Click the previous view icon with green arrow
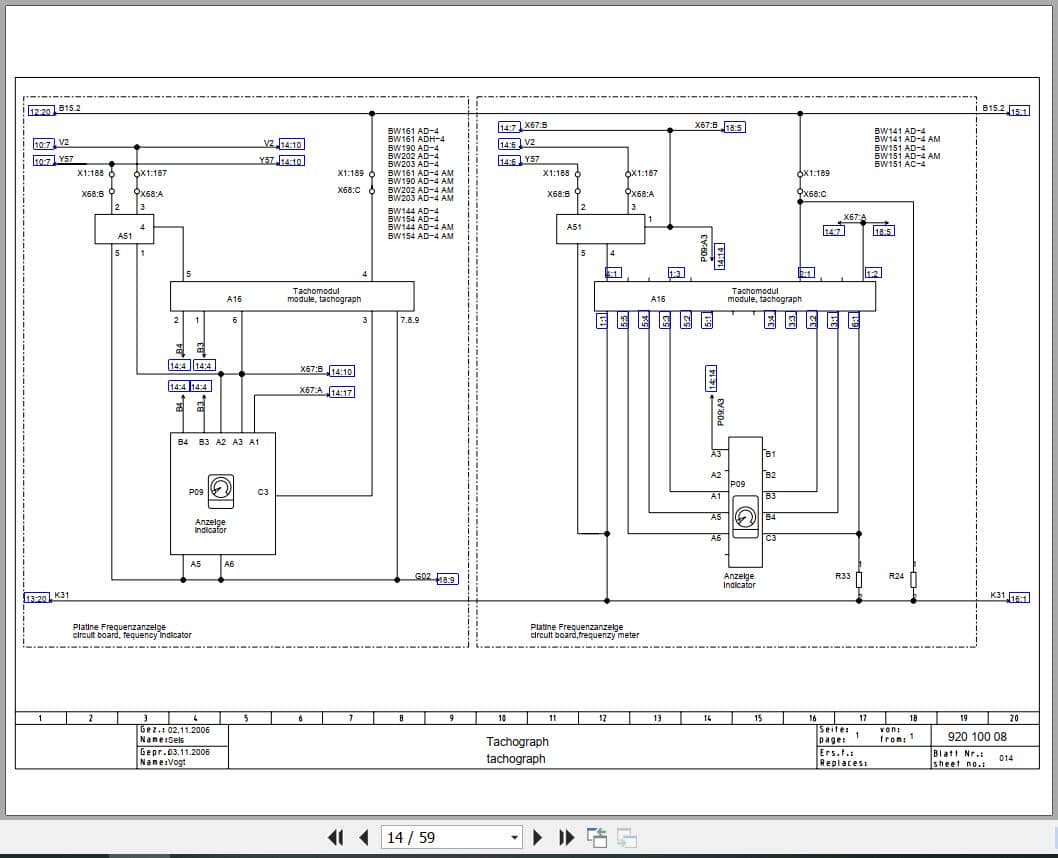The width and height of the screenshot is (1058, 858). [596, 838]
